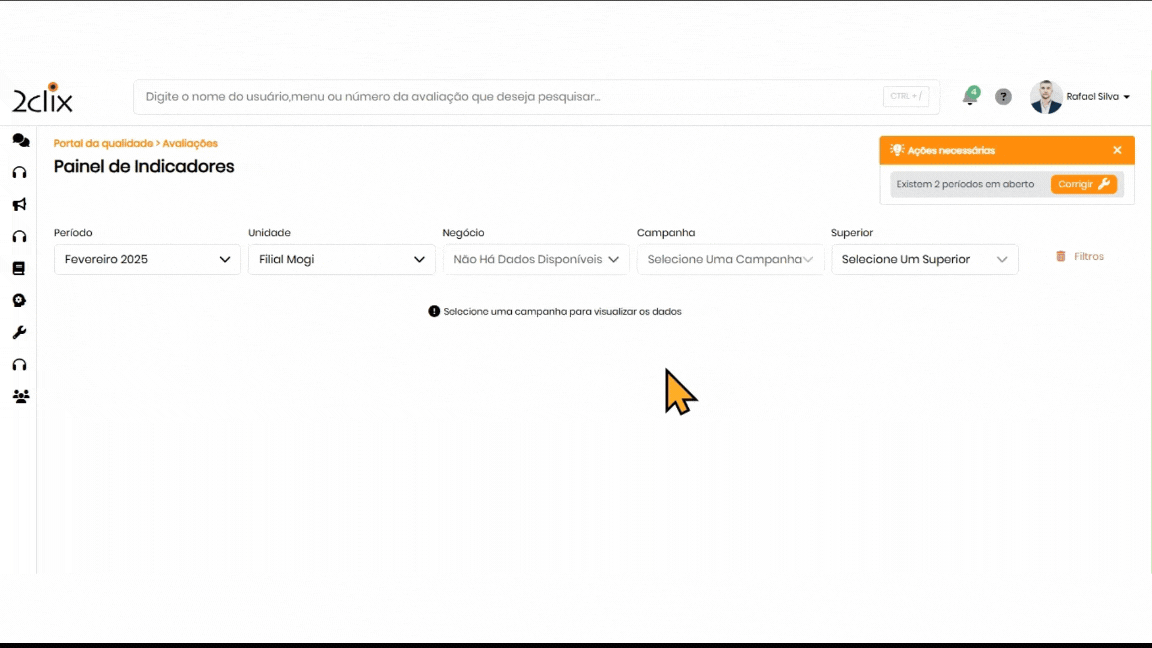Clear filters with the Filtros button

click(1080, 257)
